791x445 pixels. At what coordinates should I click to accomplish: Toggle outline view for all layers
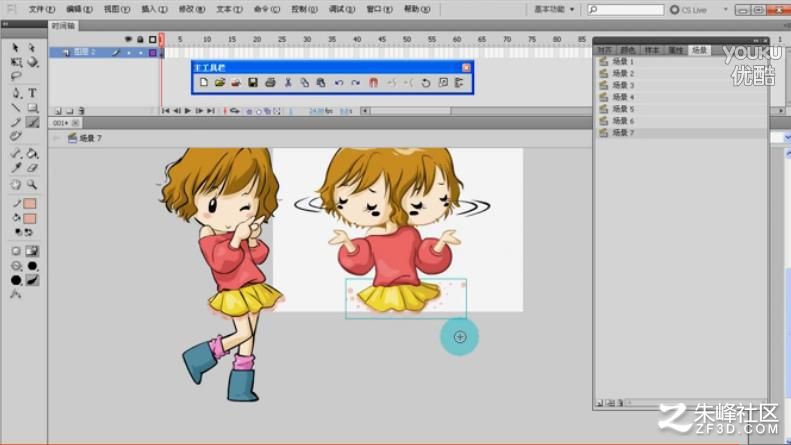[152, 39]
